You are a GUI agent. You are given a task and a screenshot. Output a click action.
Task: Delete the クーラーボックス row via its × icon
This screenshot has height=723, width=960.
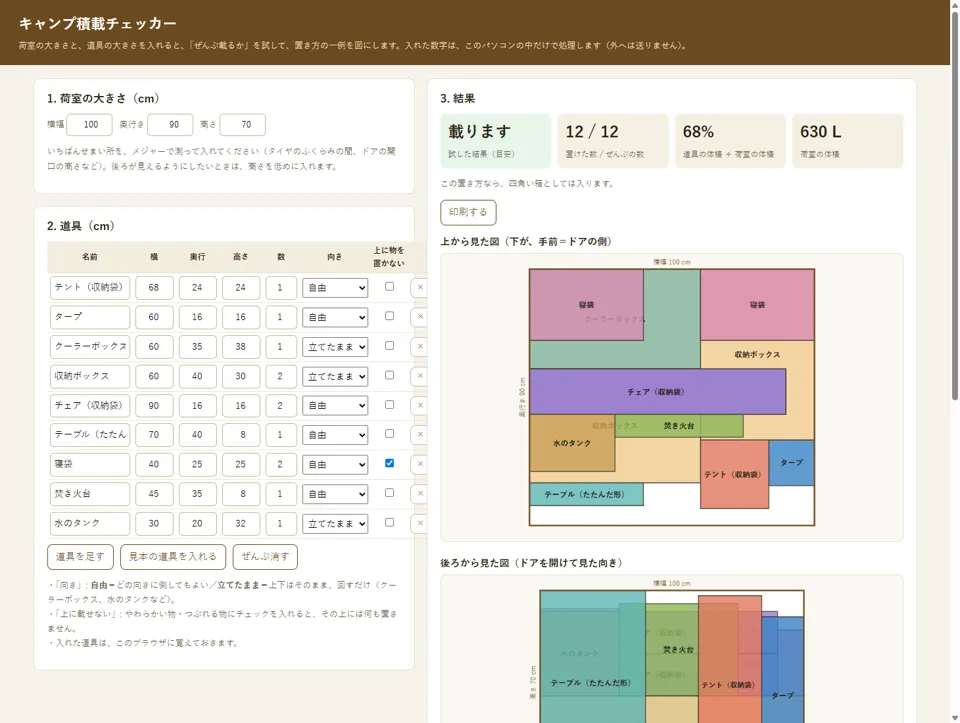(419, 346)
